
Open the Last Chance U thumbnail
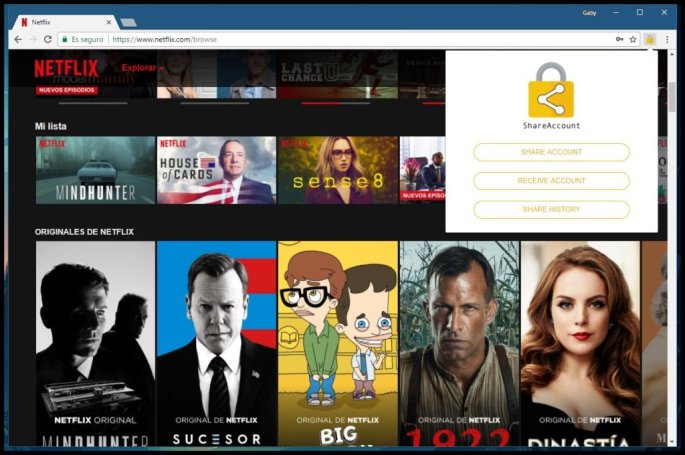(x=338, y=74)
